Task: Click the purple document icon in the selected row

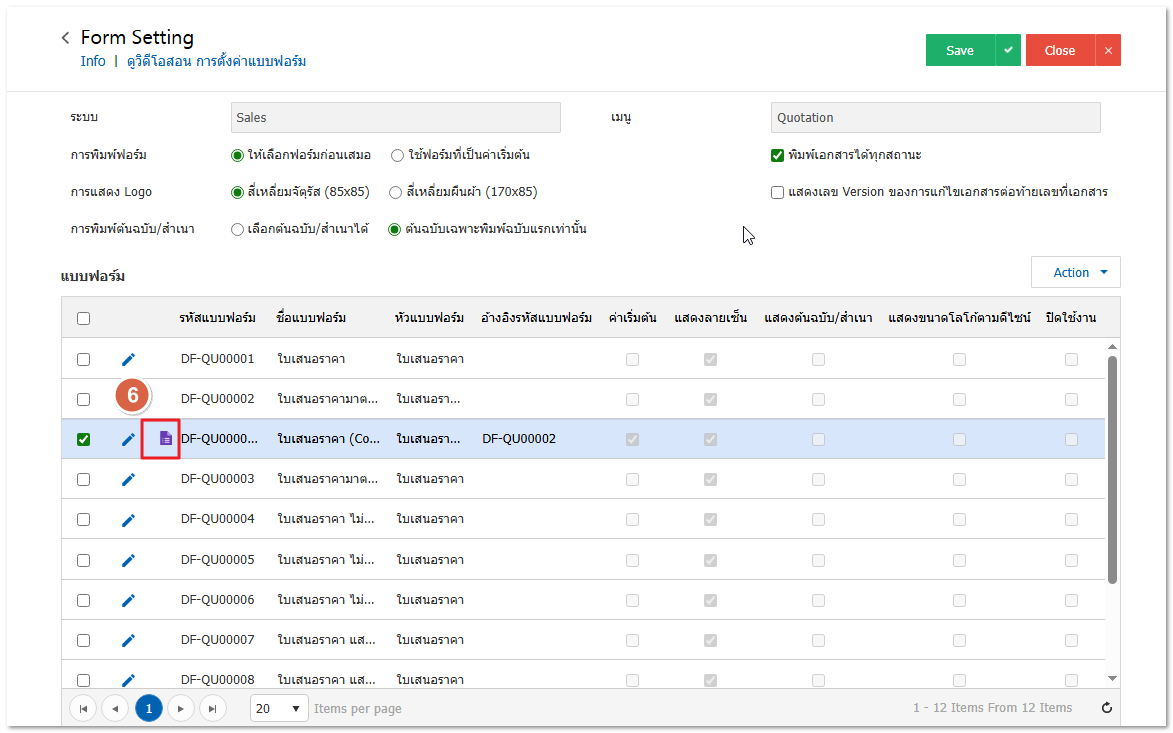Action: click(166, 439)
